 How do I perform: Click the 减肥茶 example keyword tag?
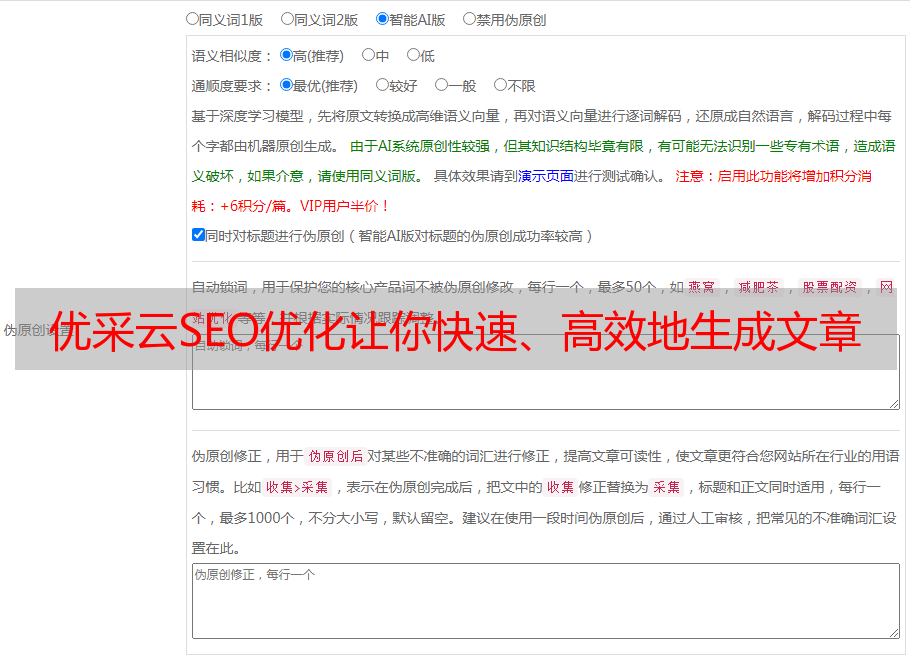tap(759, 287)
